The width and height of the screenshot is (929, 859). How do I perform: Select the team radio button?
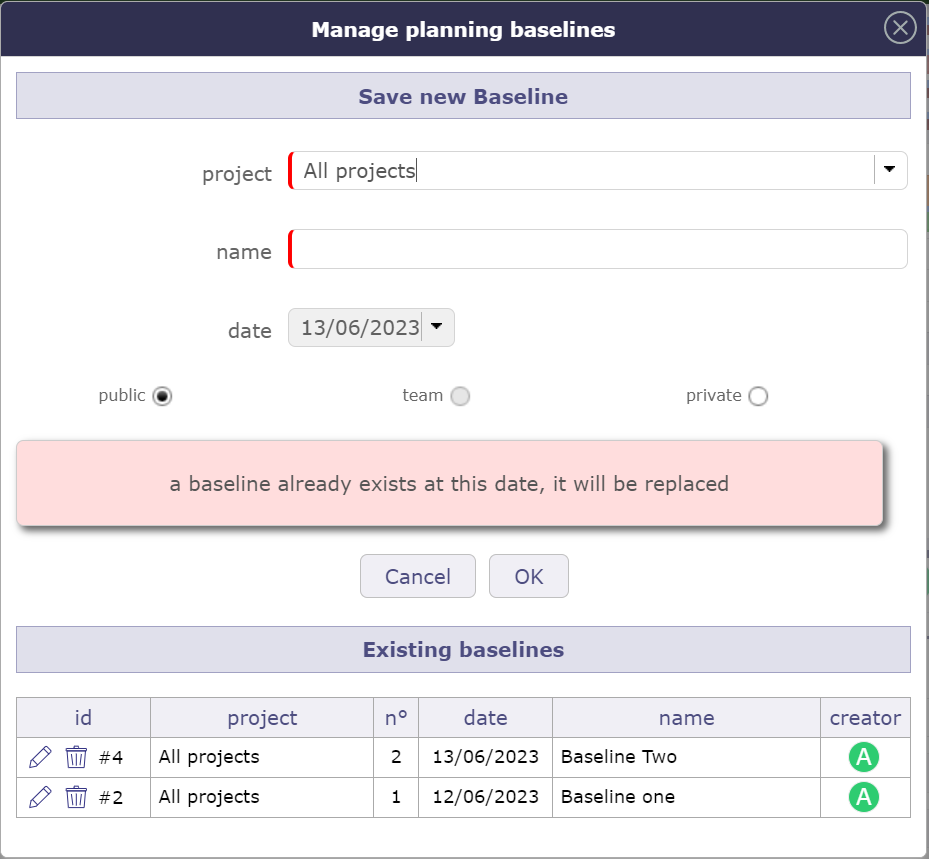[460, 396]
